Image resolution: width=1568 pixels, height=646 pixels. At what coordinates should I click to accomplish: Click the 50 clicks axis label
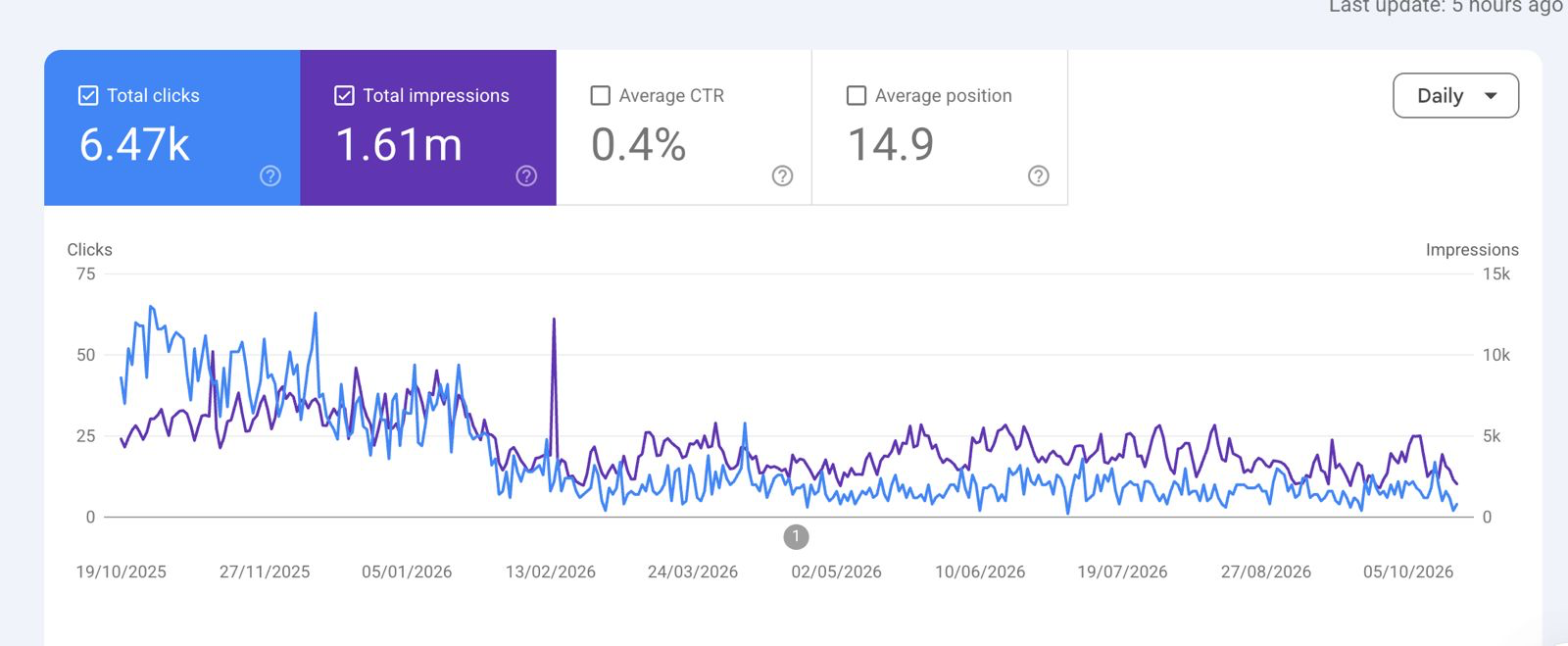coord(86,355)
